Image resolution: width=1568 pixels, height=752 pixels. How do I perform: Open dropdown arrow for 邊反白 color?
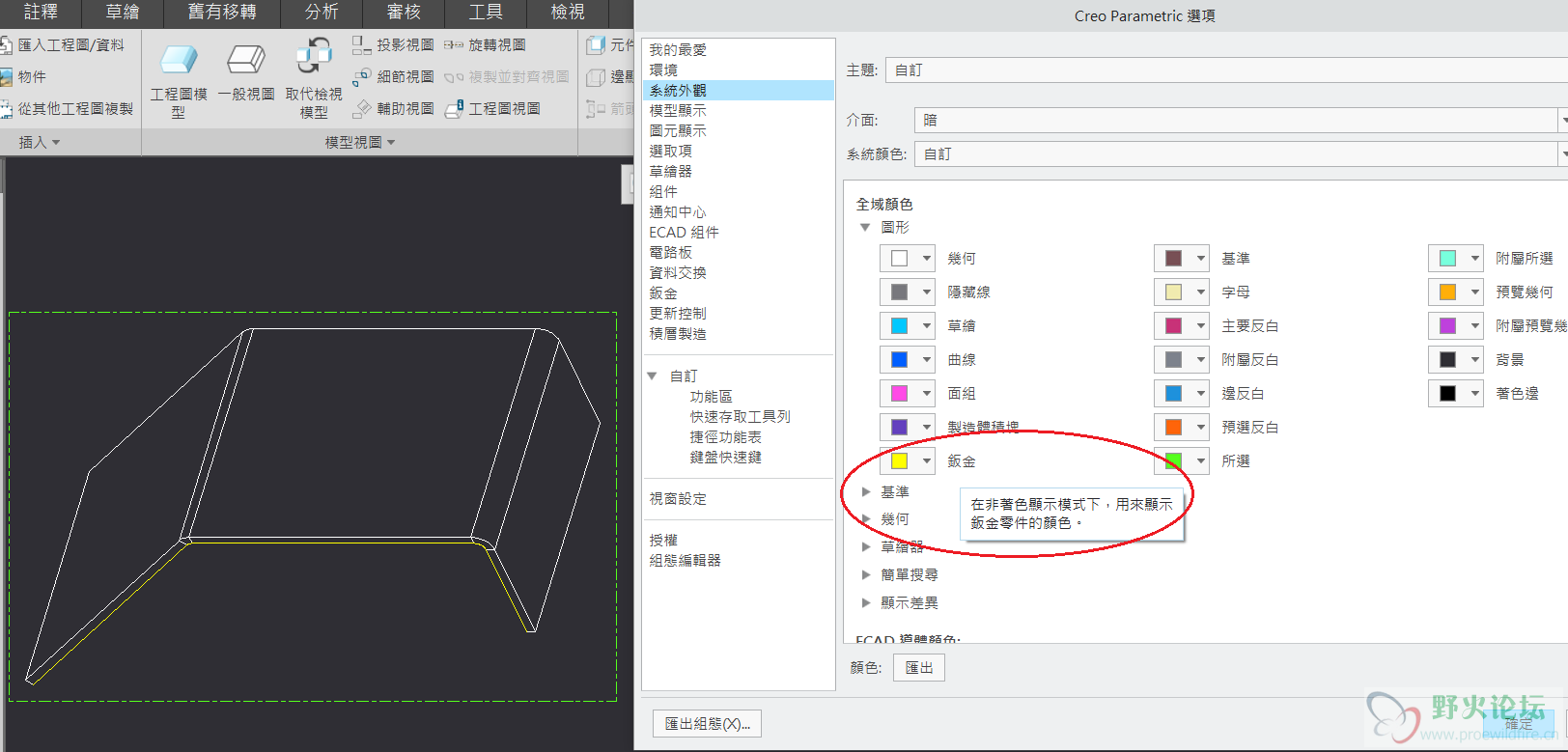pos(1200,394)
